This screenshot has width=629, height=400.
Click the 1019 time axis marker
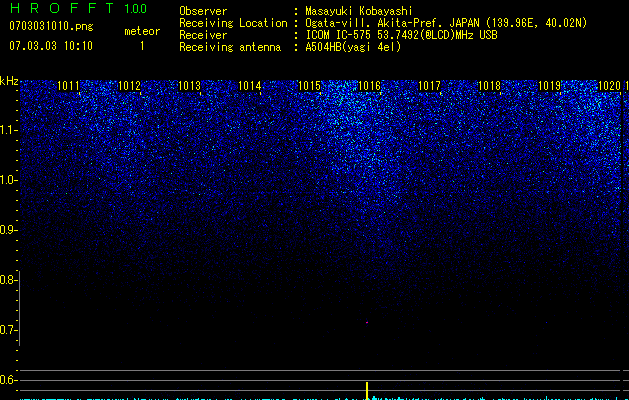pos(549,86)
